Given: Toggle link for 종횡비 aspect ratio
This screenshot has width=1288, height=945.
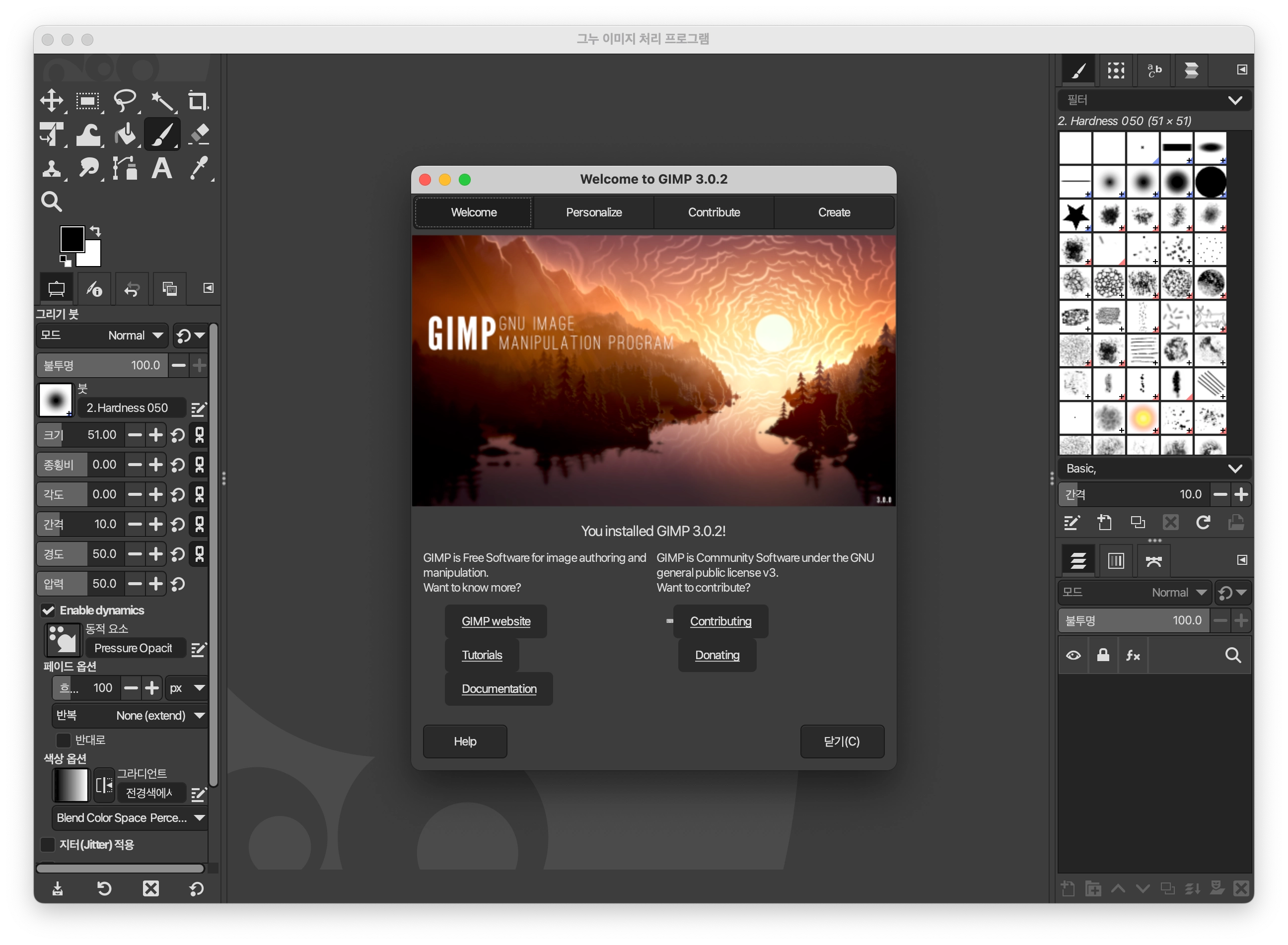Looking at the screenshot, I should [200, 465].
